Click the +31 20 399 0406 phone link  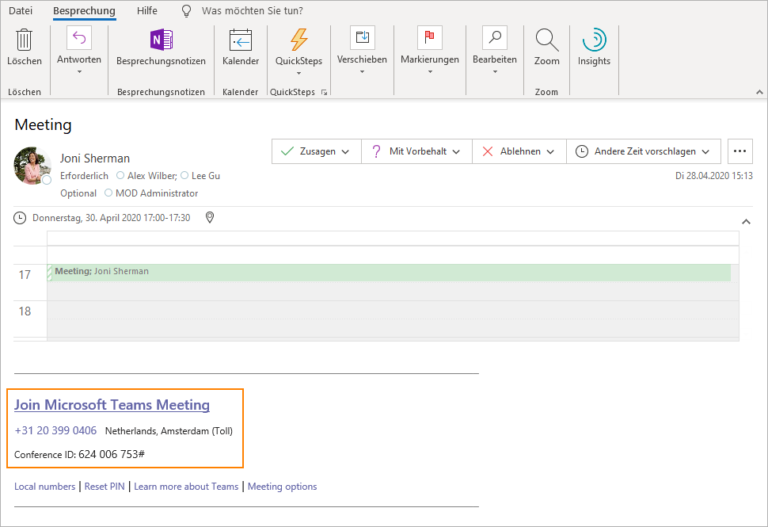point(55,431)
